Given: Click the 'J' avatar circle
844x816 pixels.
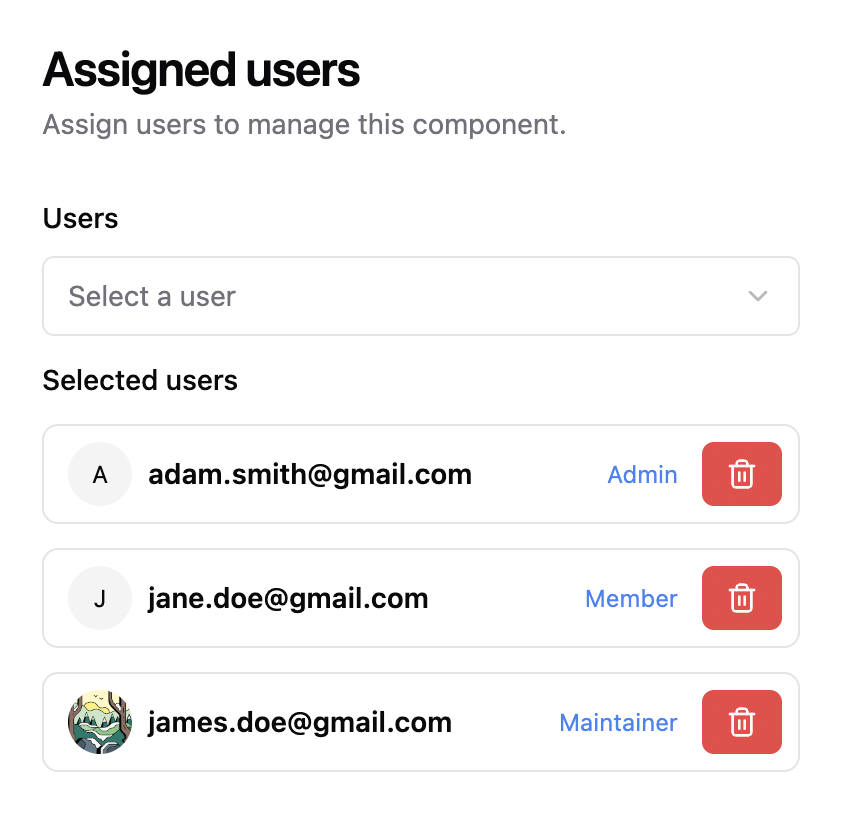Looking at the screenshot, I should pos(100,598).
